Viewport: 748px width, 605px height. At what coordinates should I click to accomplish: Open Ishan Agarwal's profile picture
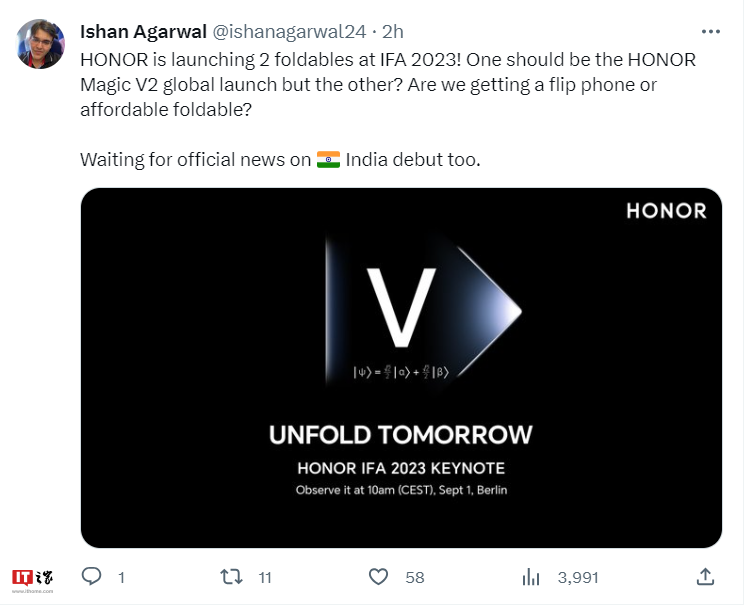(41, 44)
